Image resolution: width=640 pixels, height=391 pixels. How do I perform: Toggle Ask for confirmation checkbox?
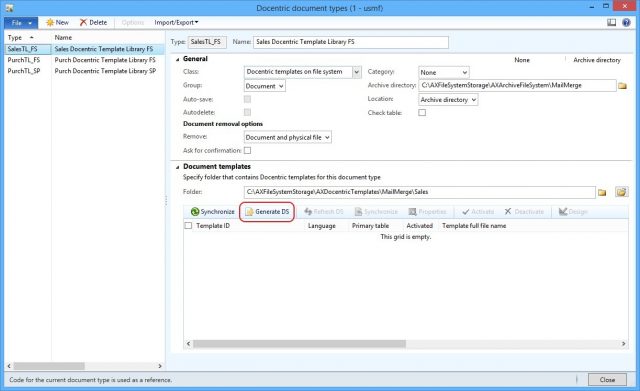pos(247,151)
